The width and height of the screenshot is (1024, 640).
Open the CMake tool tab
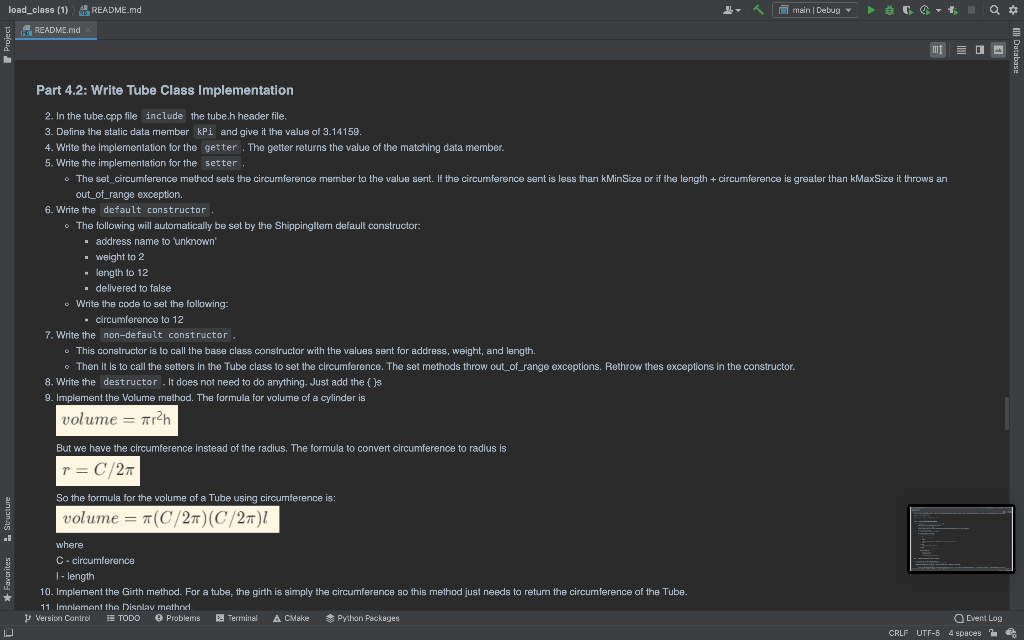coord(291,618)
